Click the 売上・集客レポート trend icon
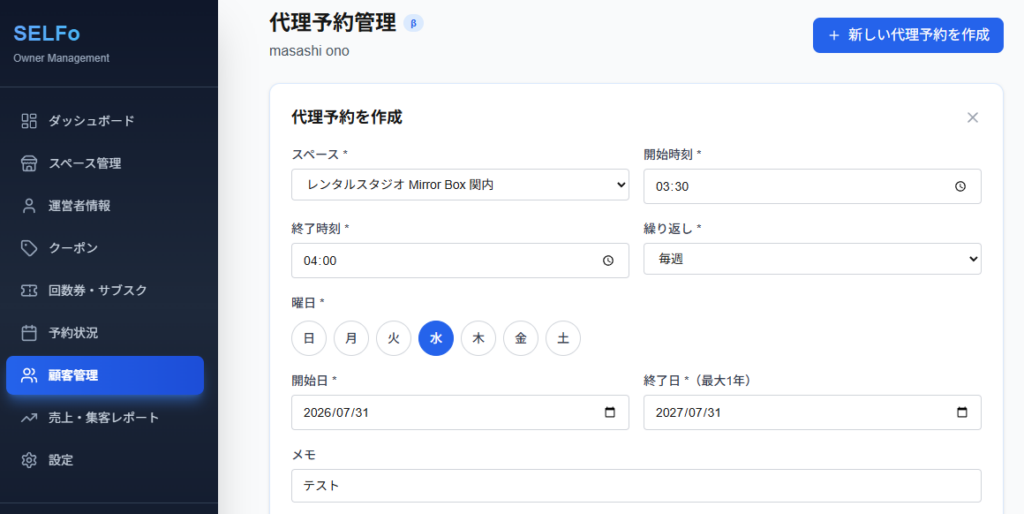 click(29, 418)
